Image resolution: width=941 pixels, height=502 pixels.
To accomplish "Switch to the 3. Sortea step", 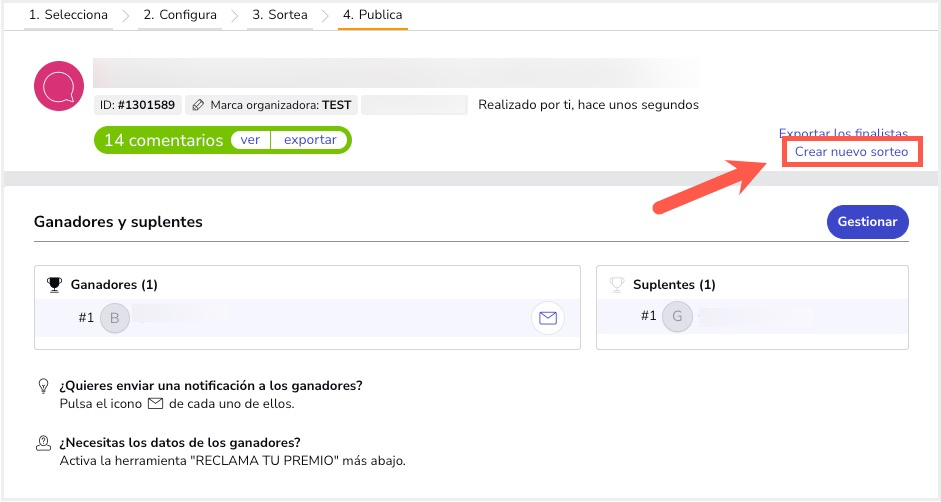I will tap(280, 15).
